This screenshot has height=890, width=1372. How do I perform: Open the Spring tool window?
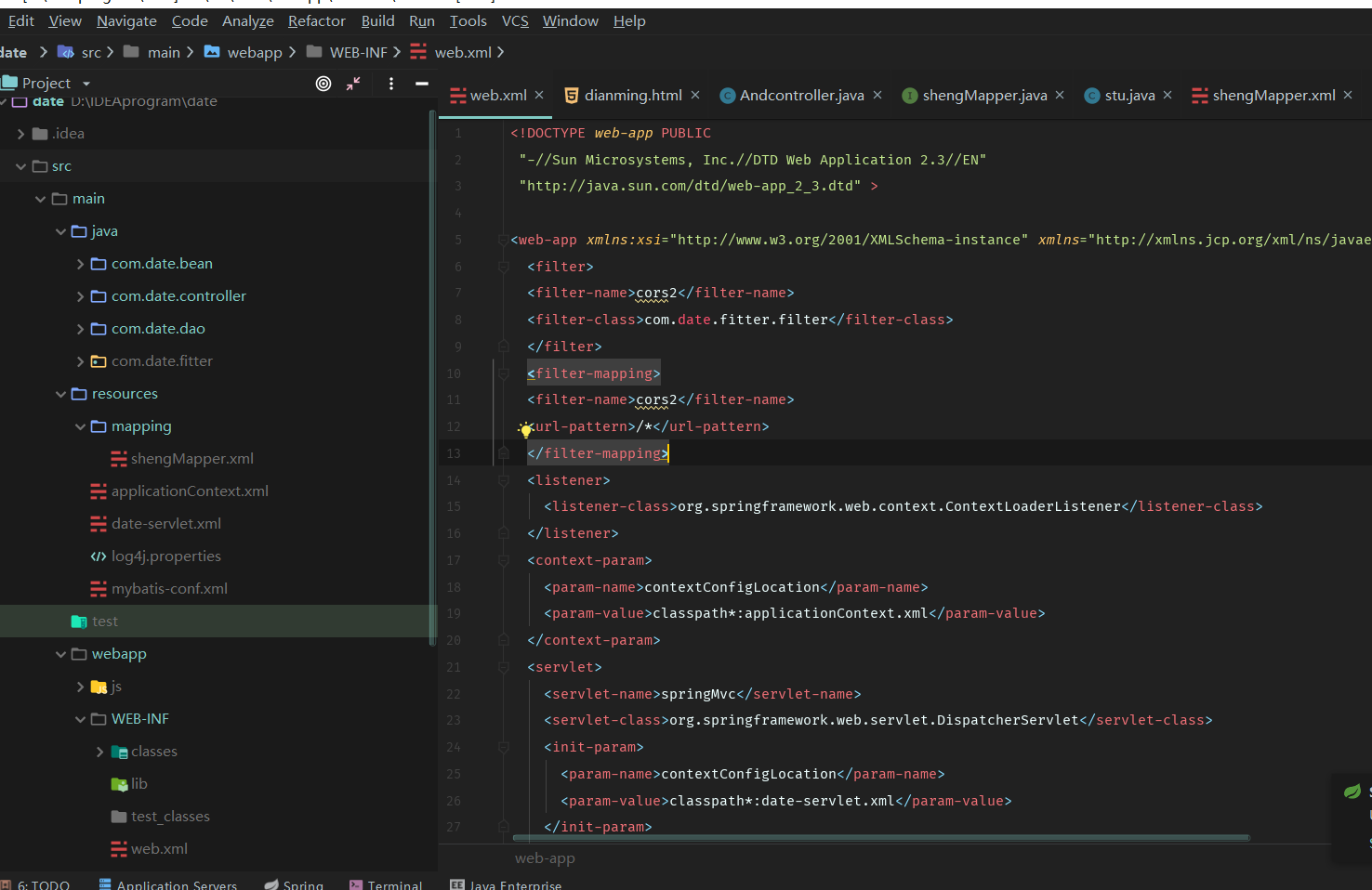coord(294,883)
